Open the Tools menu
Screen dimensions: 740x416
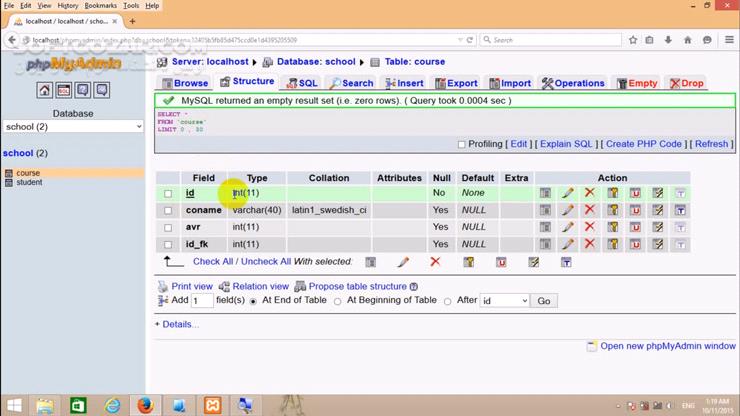[x=131, y=6]
